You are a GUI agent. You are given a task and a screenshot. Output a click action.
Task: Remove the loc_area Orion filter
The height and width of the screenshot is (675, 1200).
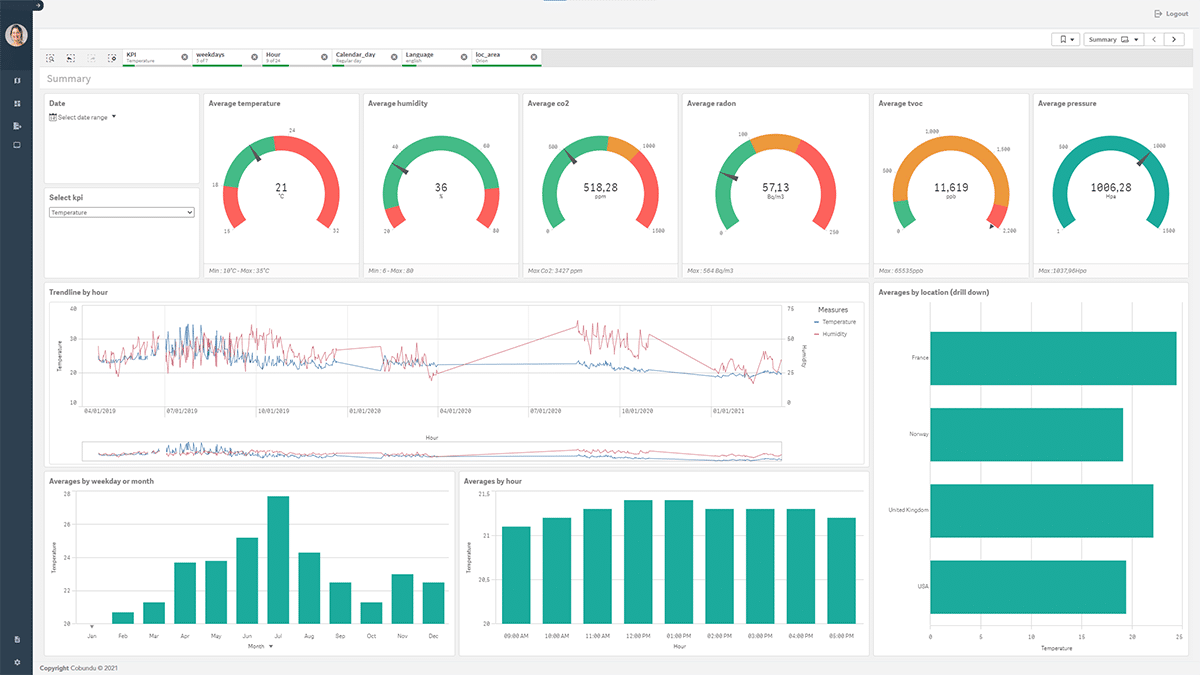[x=534, y=57]
